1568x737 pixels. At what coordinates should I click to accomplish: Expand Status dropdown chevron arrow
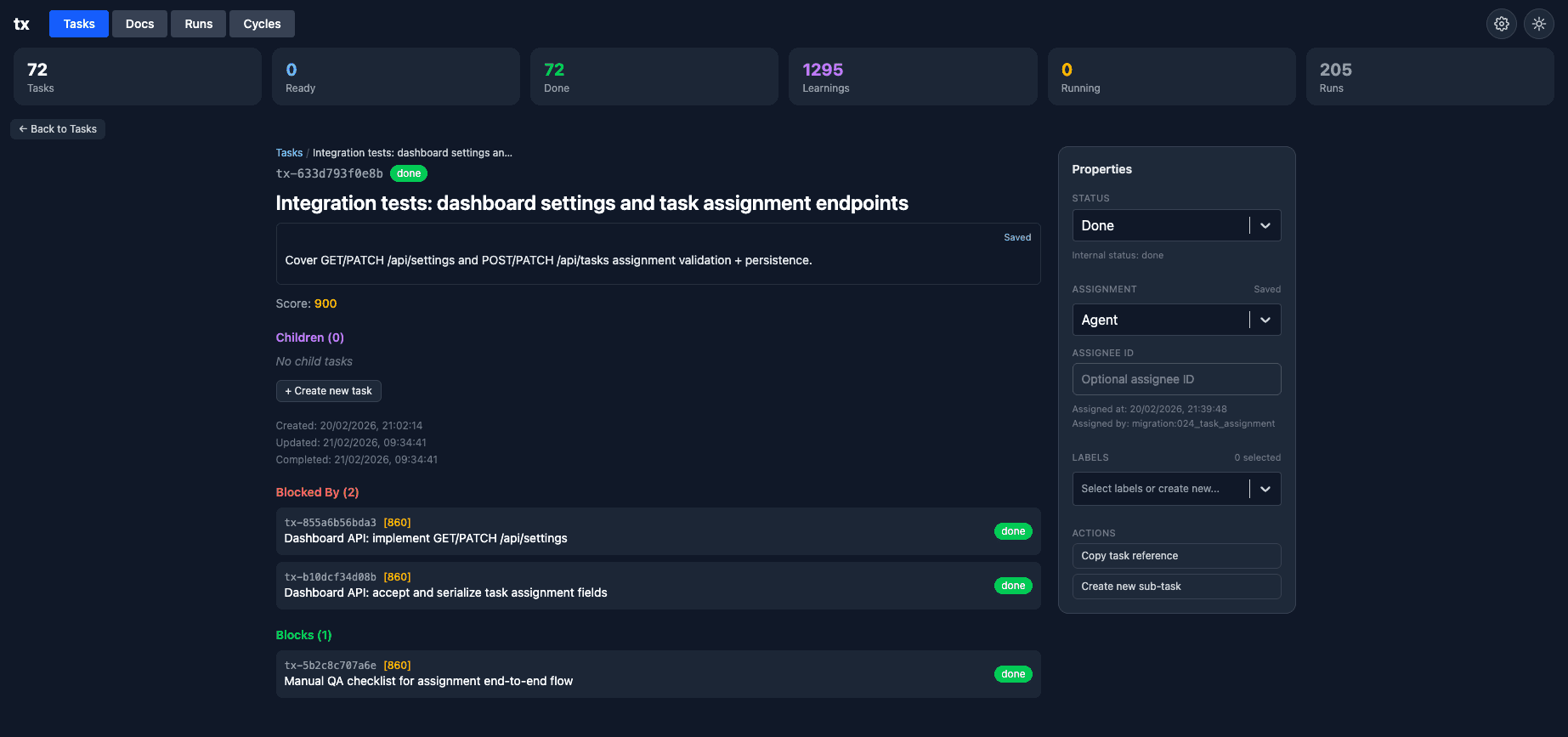1265,225
